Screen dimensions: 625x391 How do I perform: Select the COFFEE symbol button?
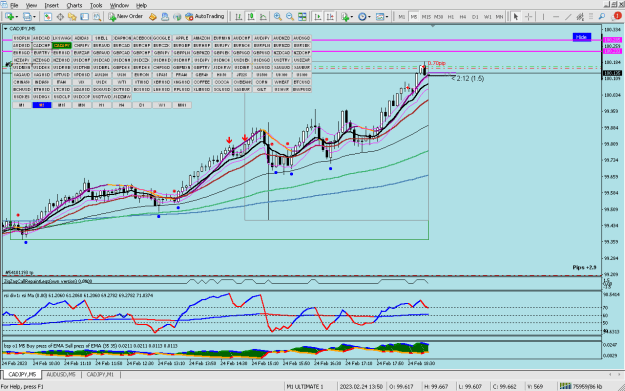(202, 82)
